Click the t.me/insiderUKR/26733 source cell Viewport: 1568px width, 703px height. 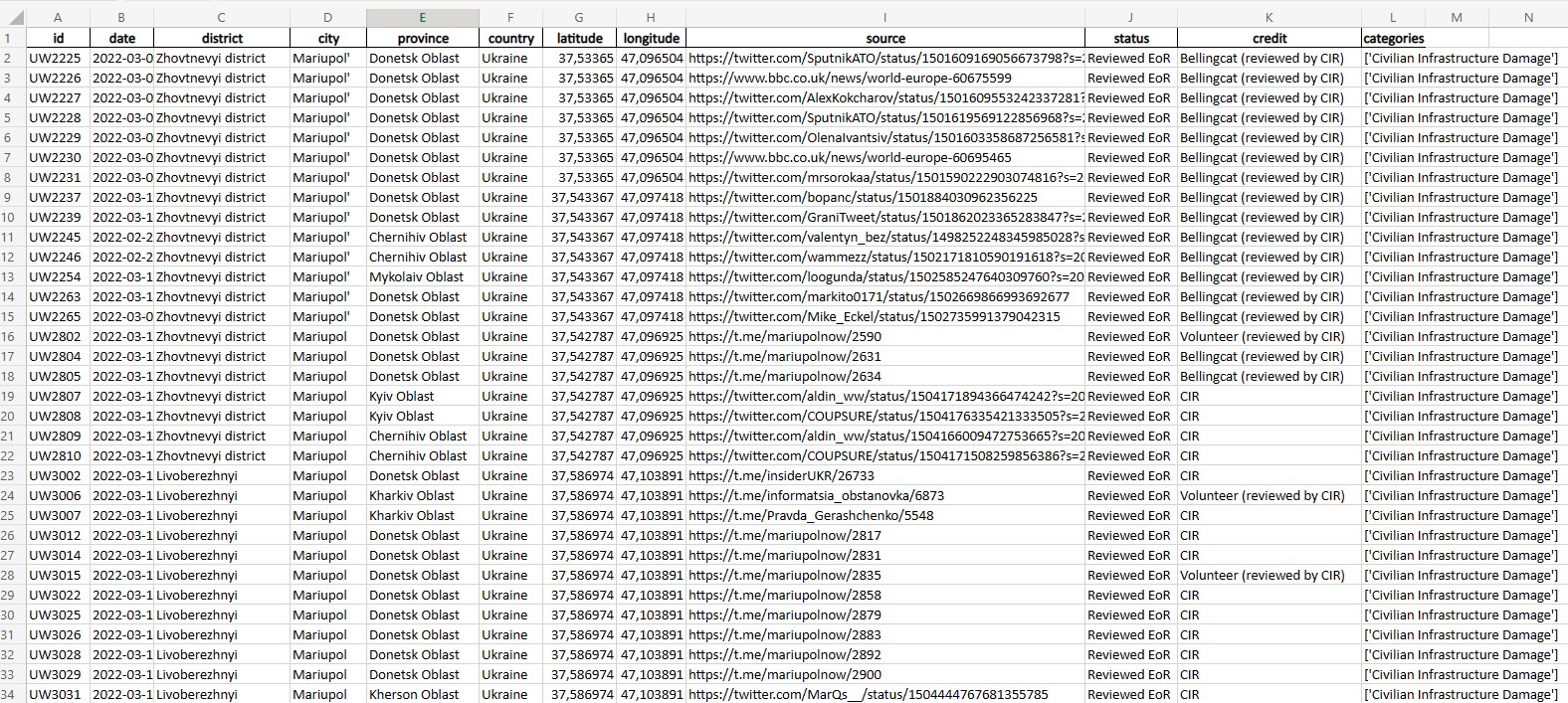click(x=885, y=475)
